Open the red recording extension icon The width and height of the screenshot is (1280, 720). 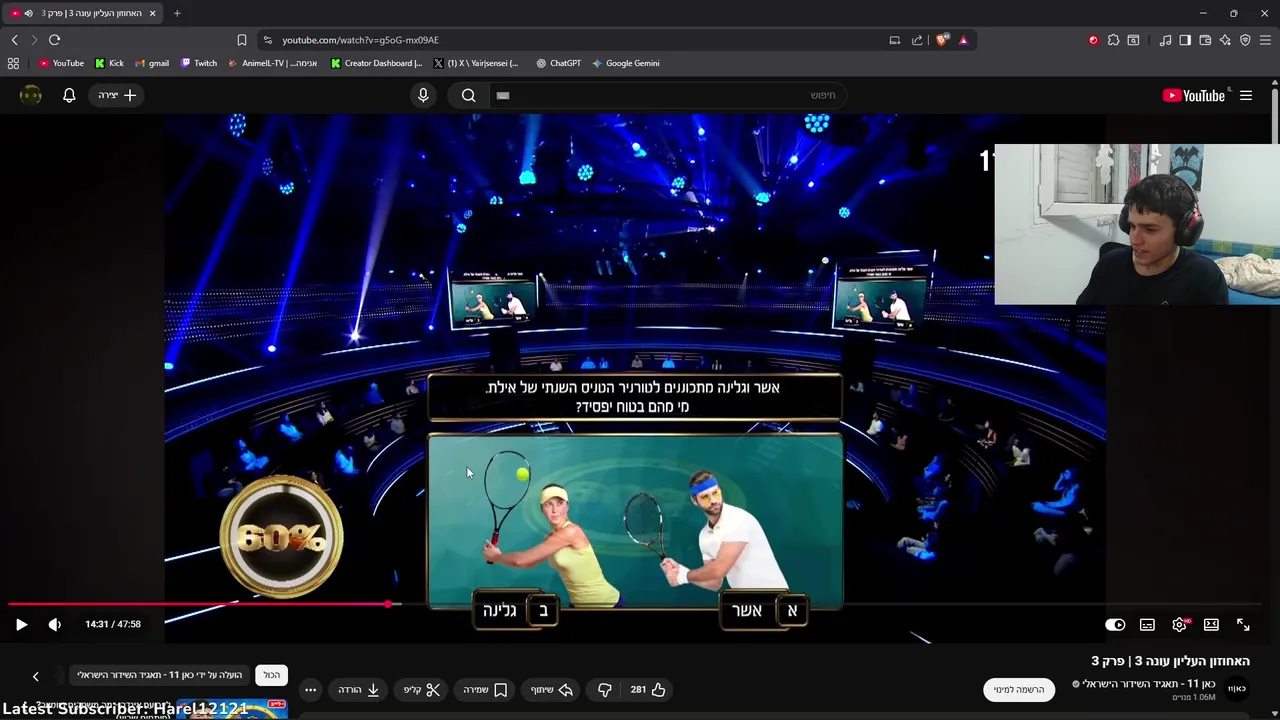click(x=1093, y=40)
